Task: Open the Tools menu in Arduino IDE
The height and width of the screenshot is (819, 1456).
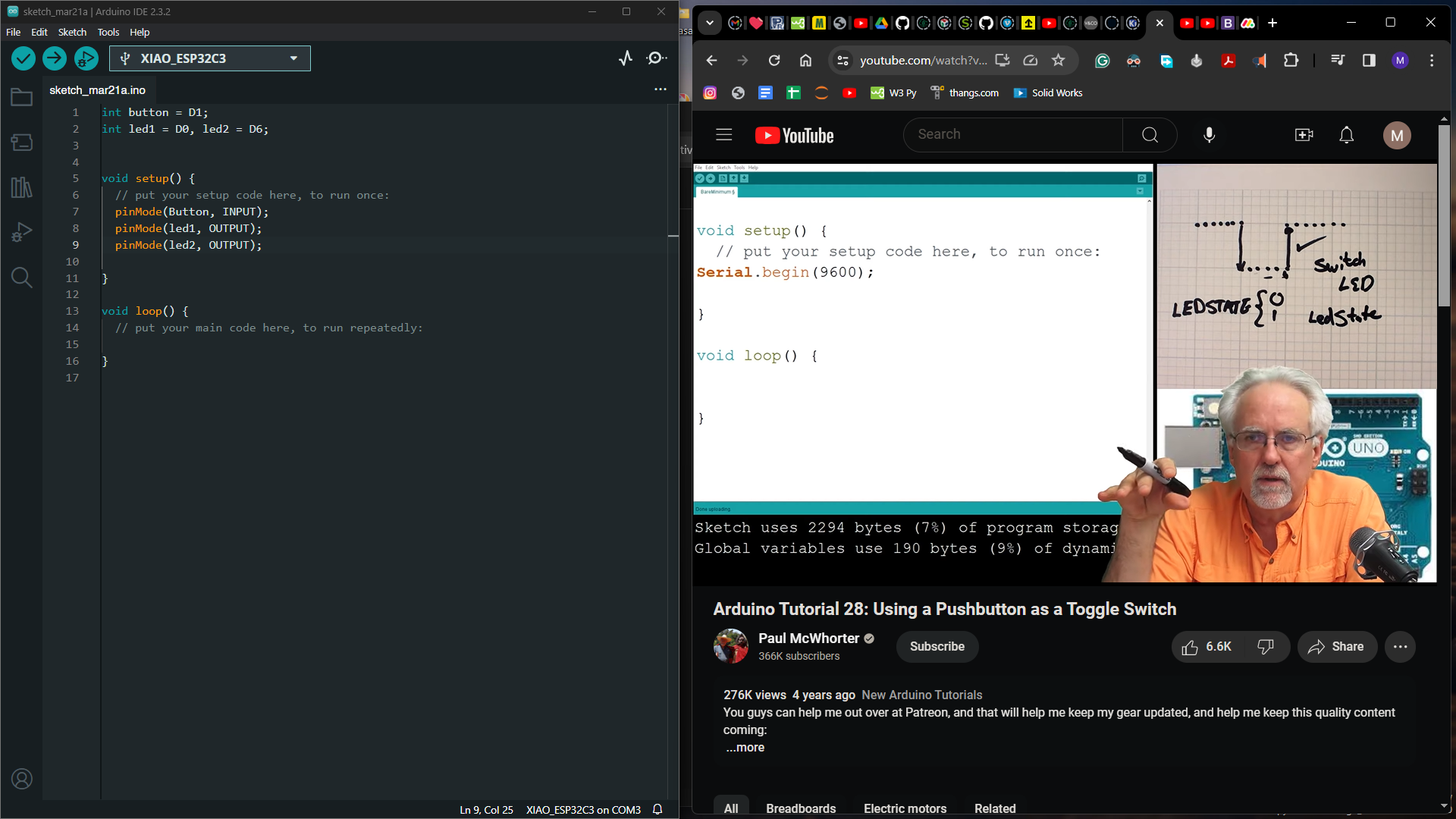Action: pyautogui.click(x=108, y=32)
